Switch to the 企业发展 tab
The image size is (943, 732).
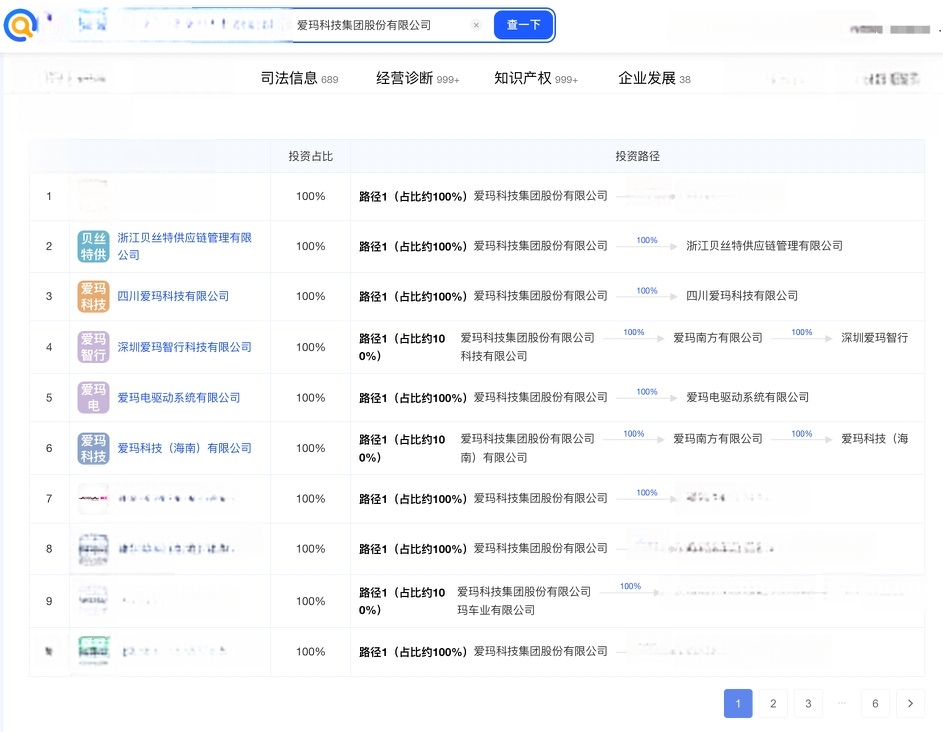pyautogui.click(x=654, y=78)
